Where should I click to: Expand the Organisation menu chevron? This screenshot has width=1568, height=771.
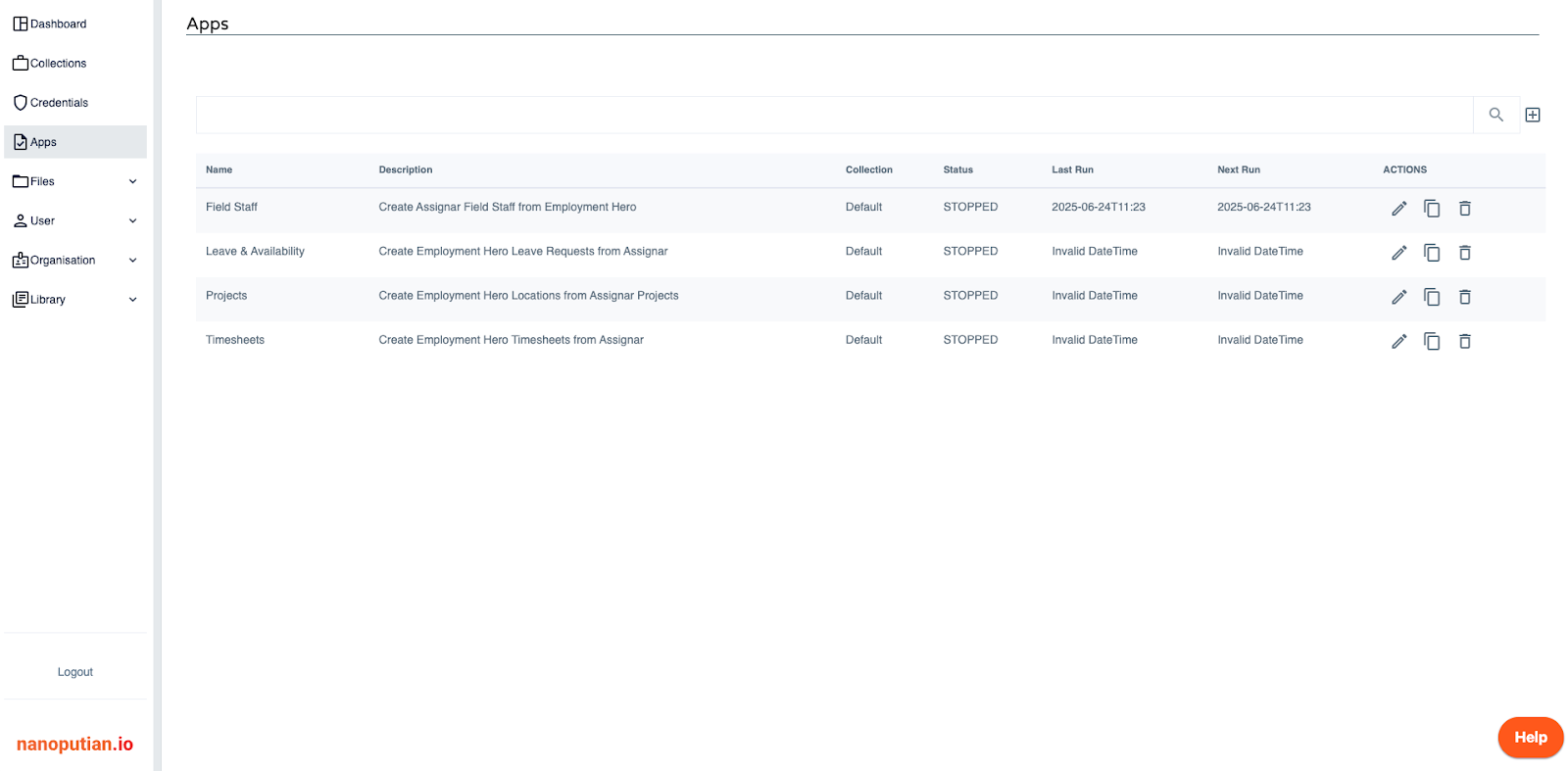(x=132, y=260)
